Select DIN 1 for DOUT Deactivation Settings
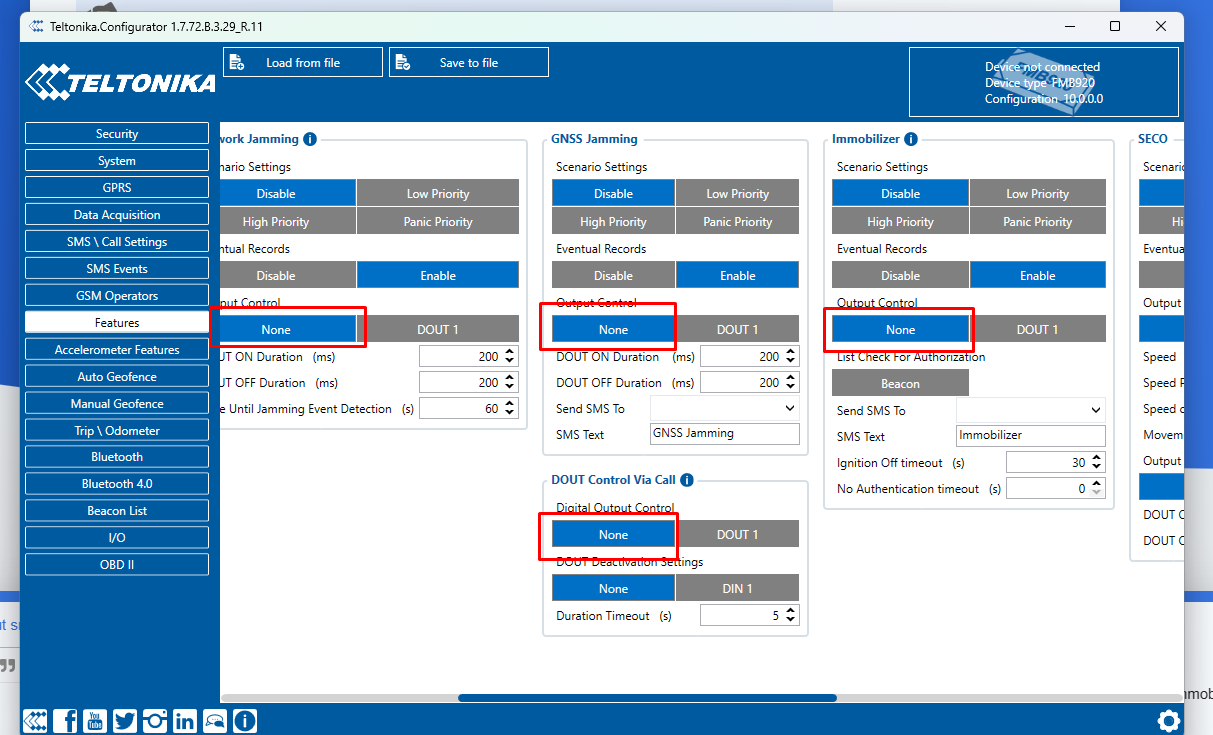Image resolution: width=1213 pixels, height=735 pixels. (738, 589)
